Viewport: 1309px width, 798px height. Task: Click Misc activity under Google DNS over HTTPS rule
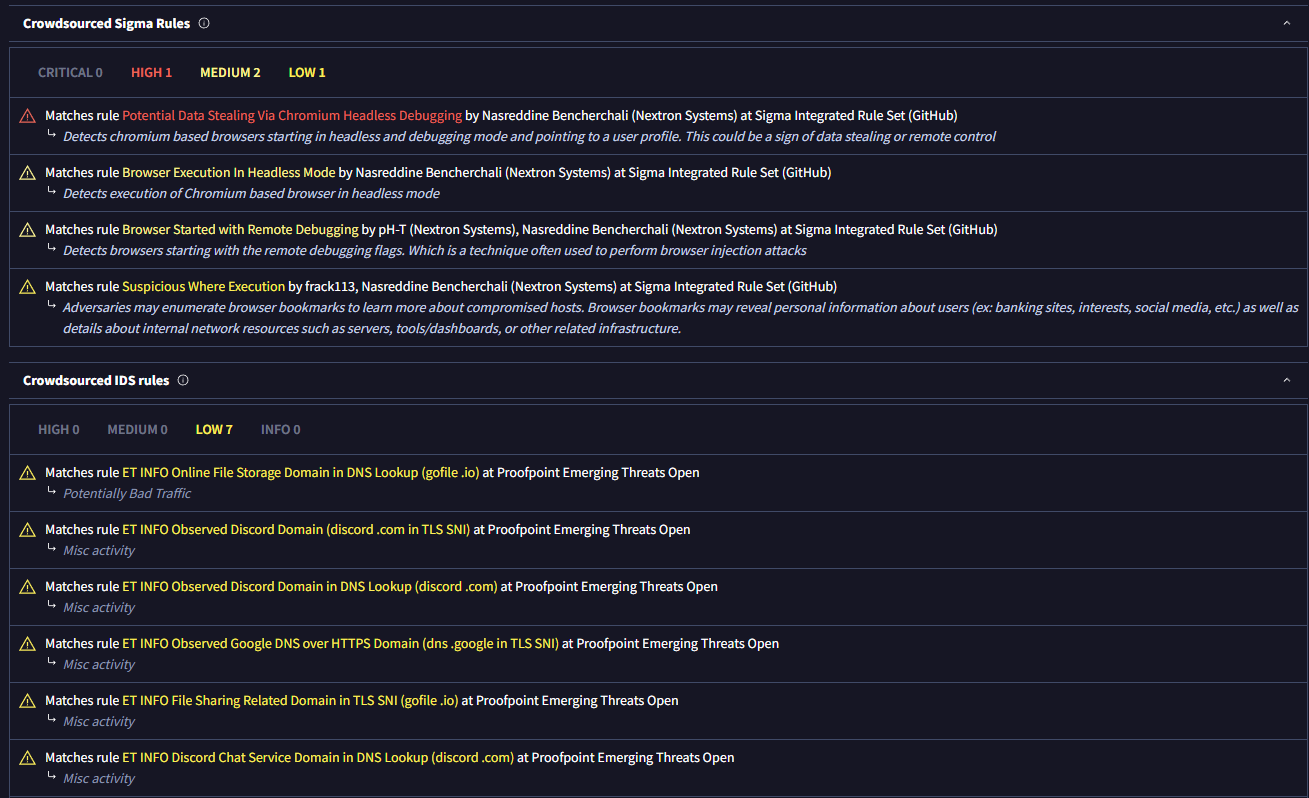click(x=99, y=665)
